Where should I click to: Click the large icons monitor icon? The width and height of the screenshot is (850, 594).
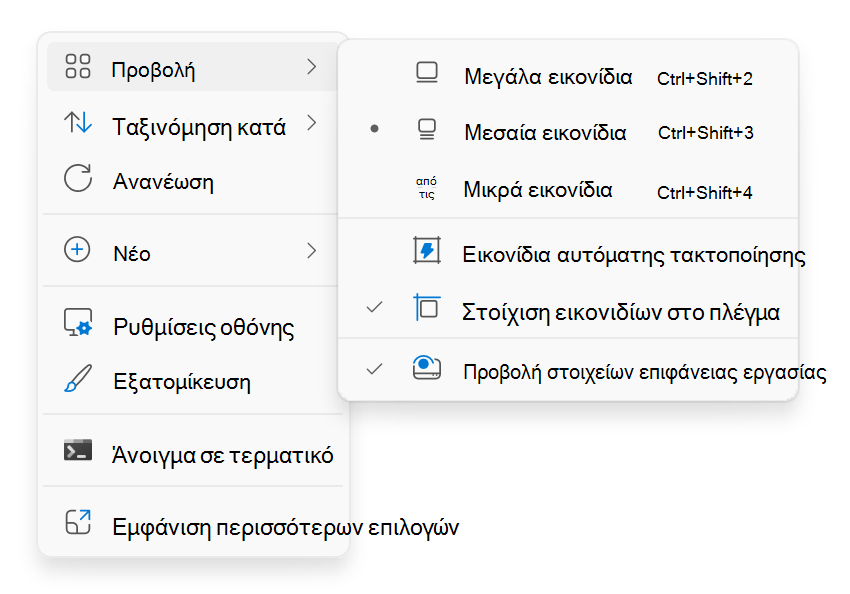click(x=427, y=73)
